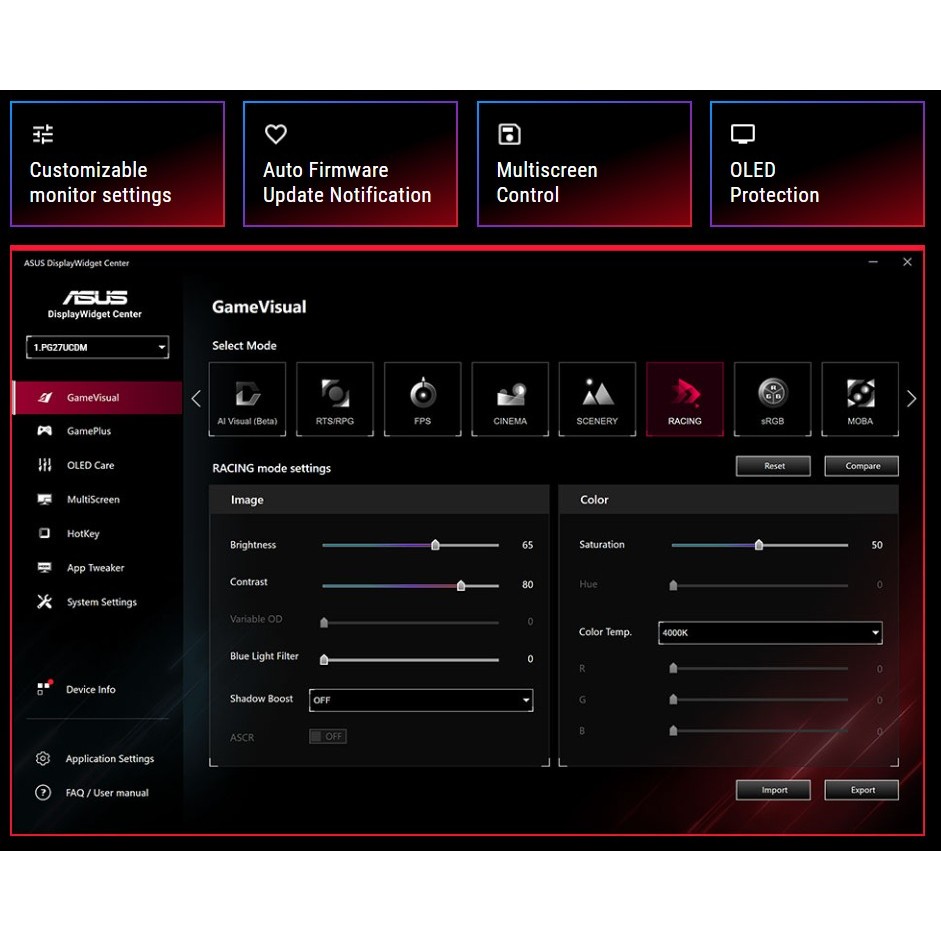Click the Export button

click(862, 790)
